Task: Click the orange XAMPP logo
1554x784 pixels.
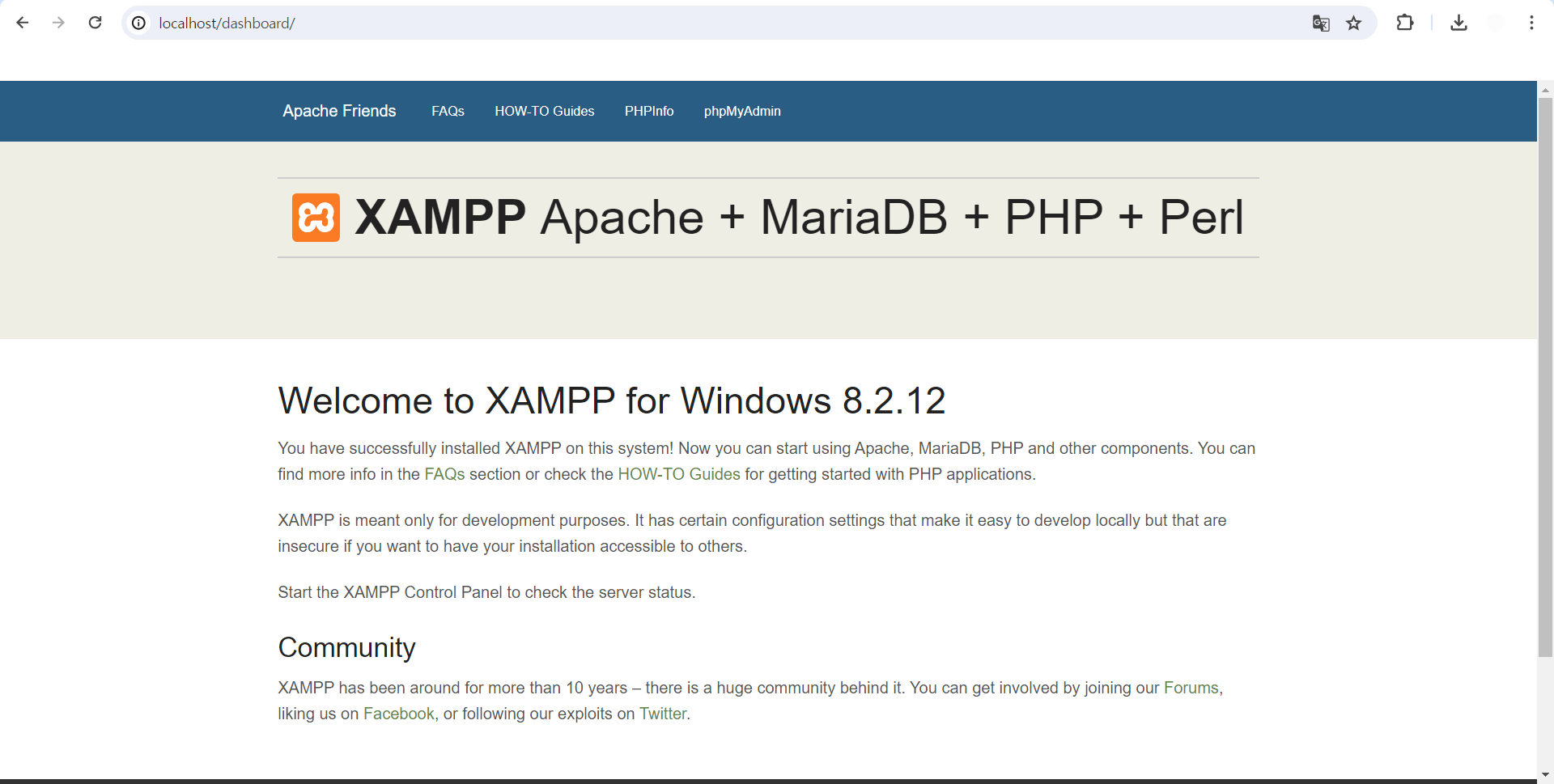Action: [316, 218]
